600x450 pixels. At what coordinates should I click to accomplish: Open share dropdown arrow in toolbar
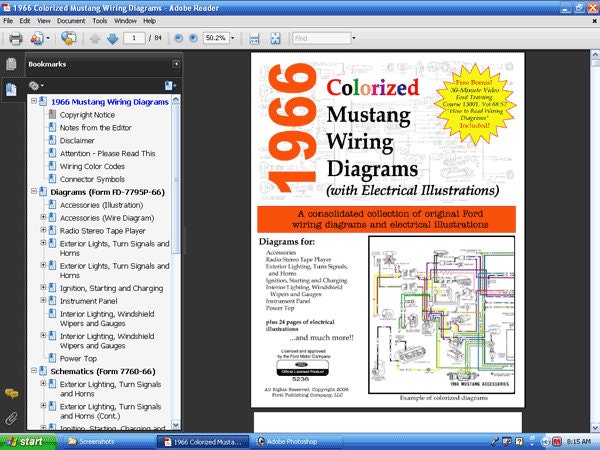48,38
